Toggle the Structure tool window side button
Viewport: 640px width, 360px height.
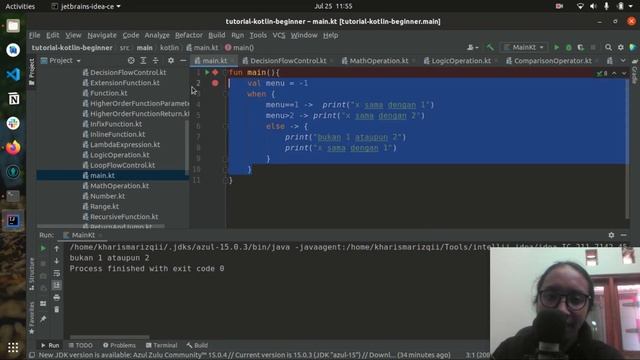32,274
